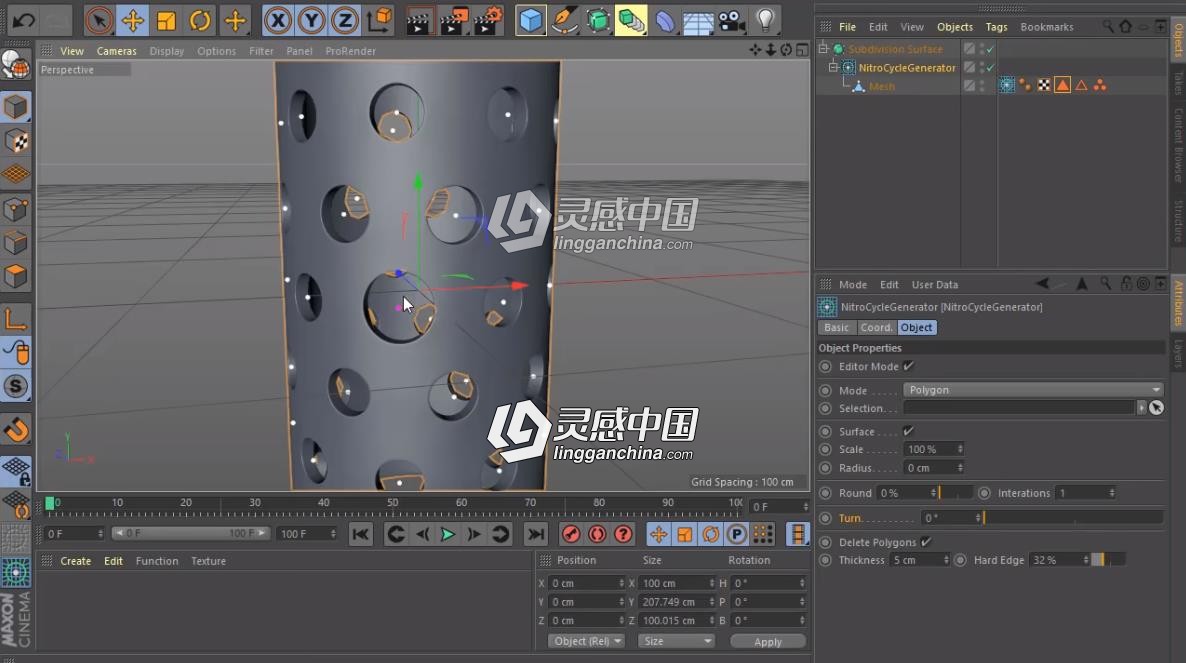
Task: Click the coordinate system icon
Action: [x=379, y=20]
